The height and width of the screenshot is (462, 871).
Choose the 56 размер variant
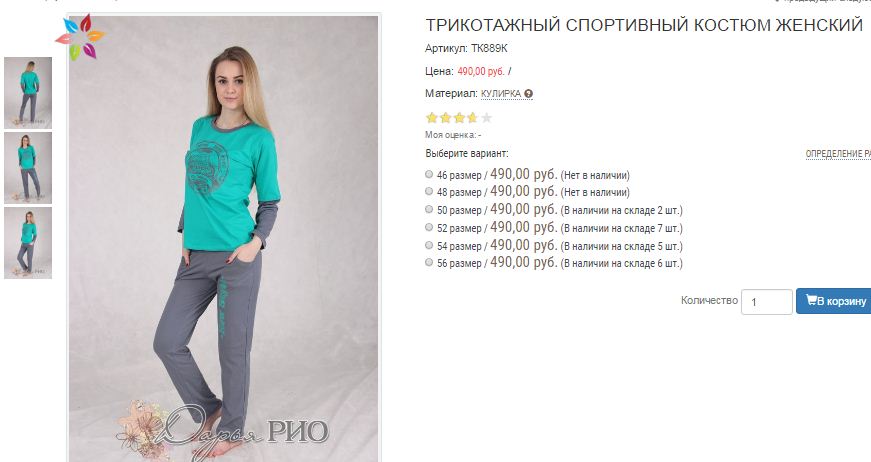(x=429, y=262)
